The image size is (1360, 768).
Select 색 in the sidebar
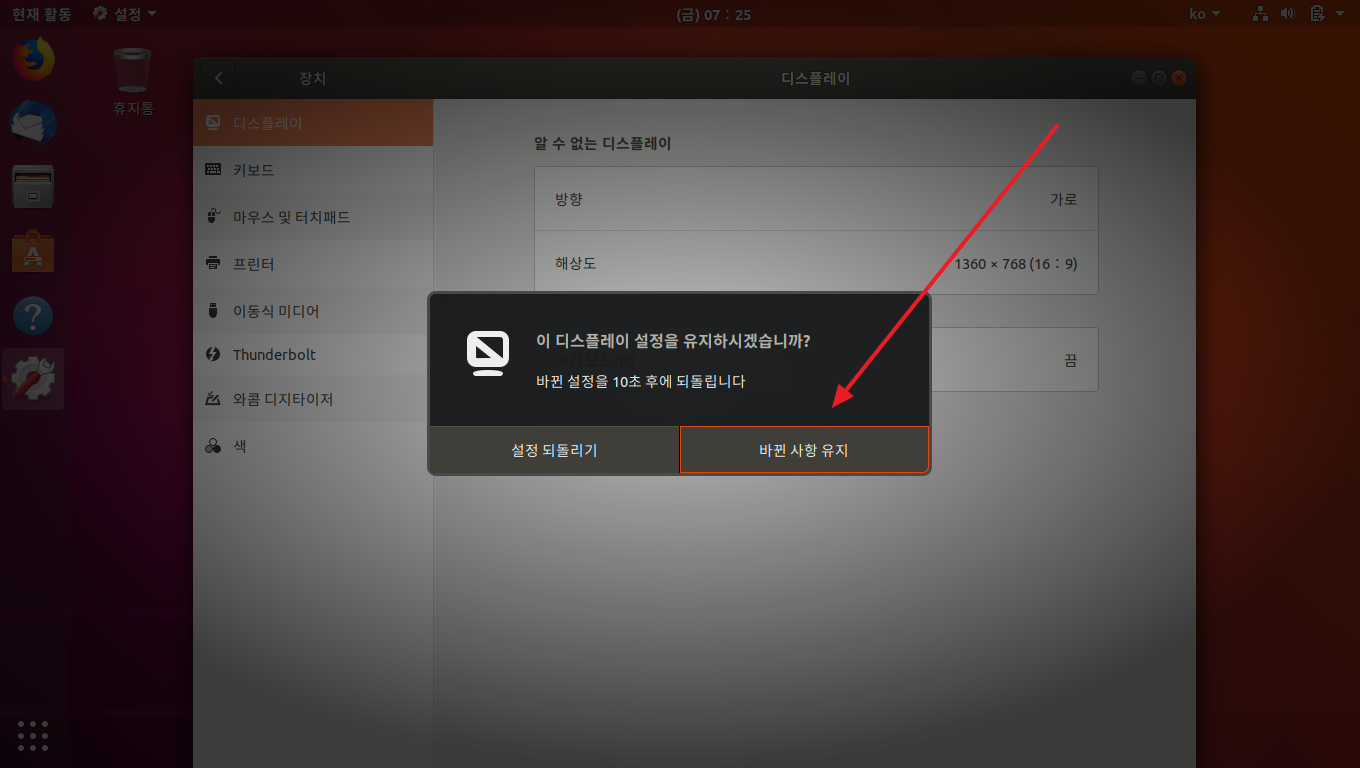tap(313, 446)
